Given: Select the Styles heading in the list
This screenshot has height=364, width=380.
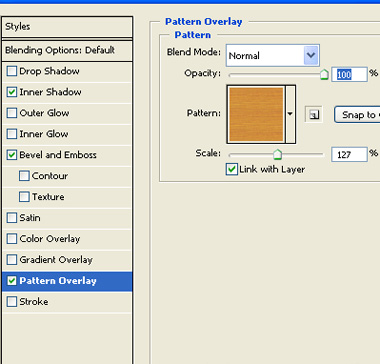Looking at the screenshot, I should (18, 27).
